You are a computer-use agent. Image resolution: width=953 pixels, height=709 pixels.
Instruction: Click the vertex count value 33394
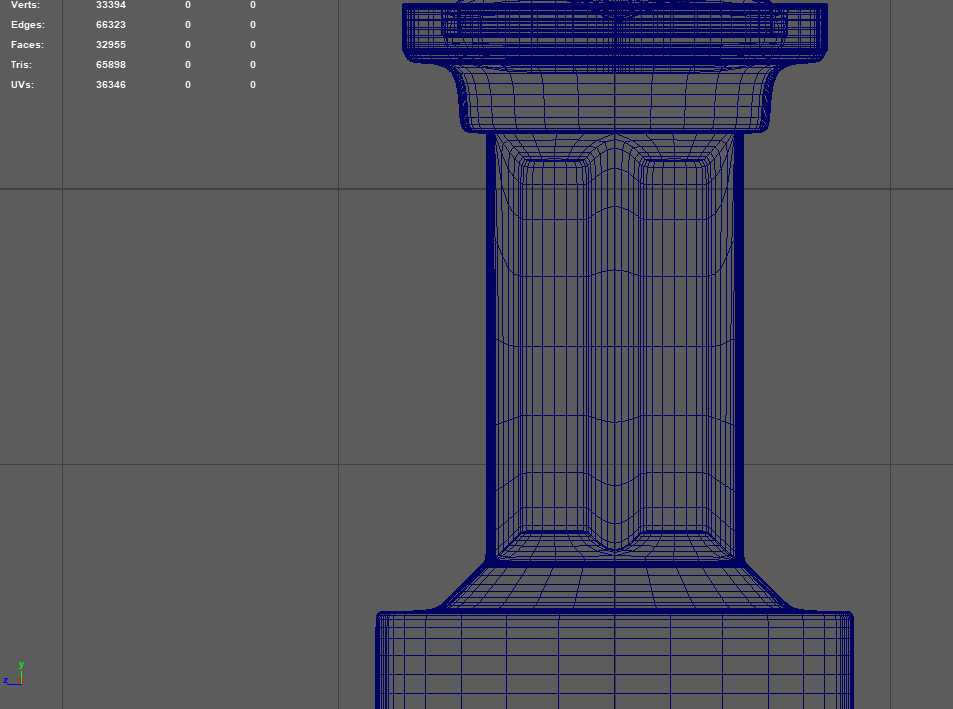pyautogui.click(x=110, y=5)
